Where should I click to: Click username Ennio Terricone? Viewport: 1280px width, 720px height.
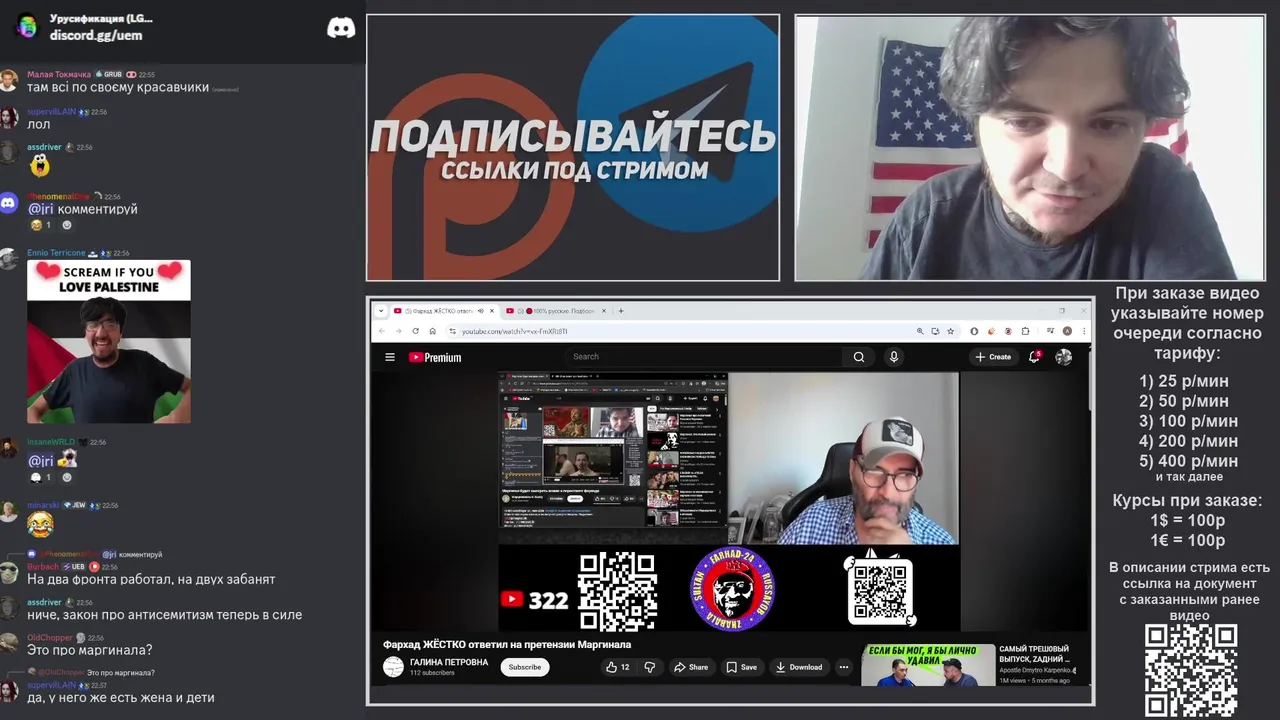56,253
